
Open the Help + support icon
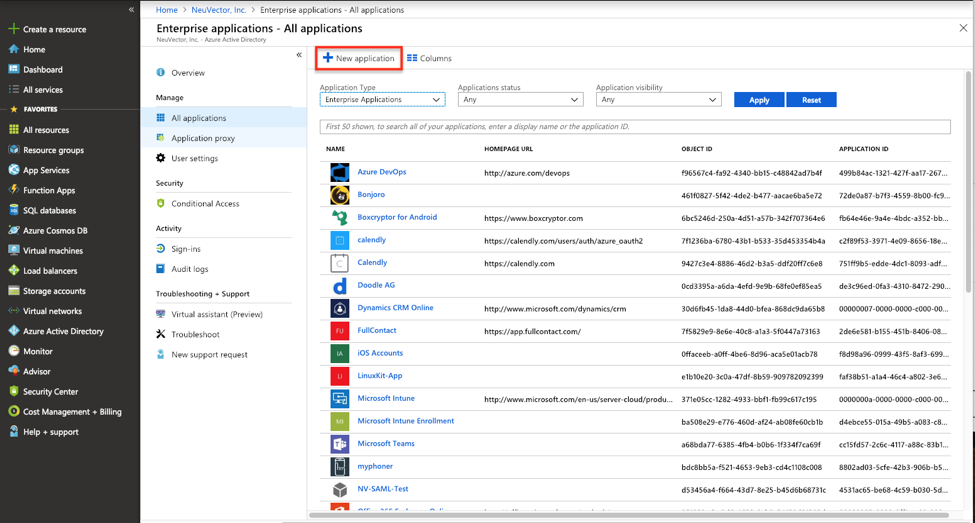click(x=14, y=431)
